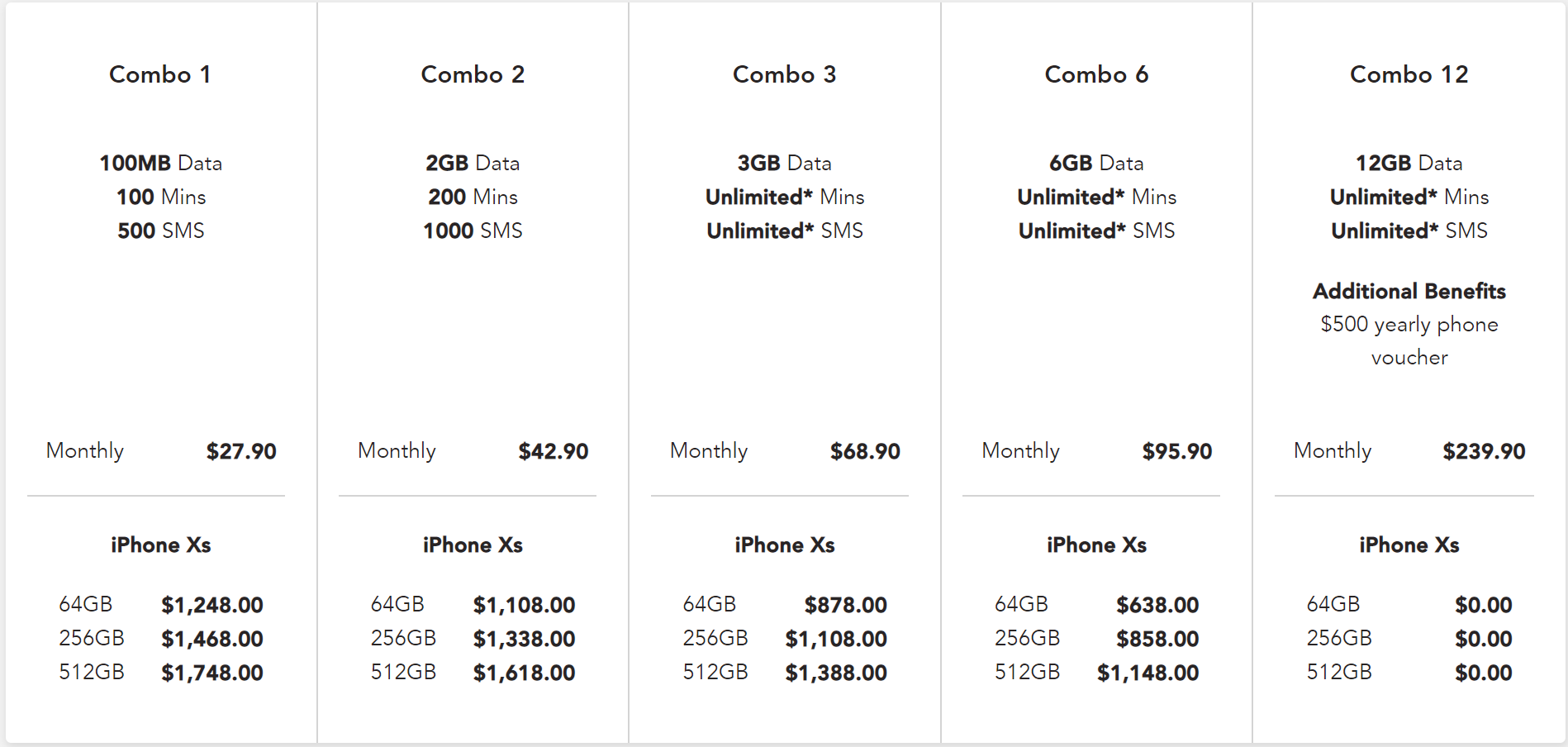Click the $95.90 monthly price

click(1176, 451)
